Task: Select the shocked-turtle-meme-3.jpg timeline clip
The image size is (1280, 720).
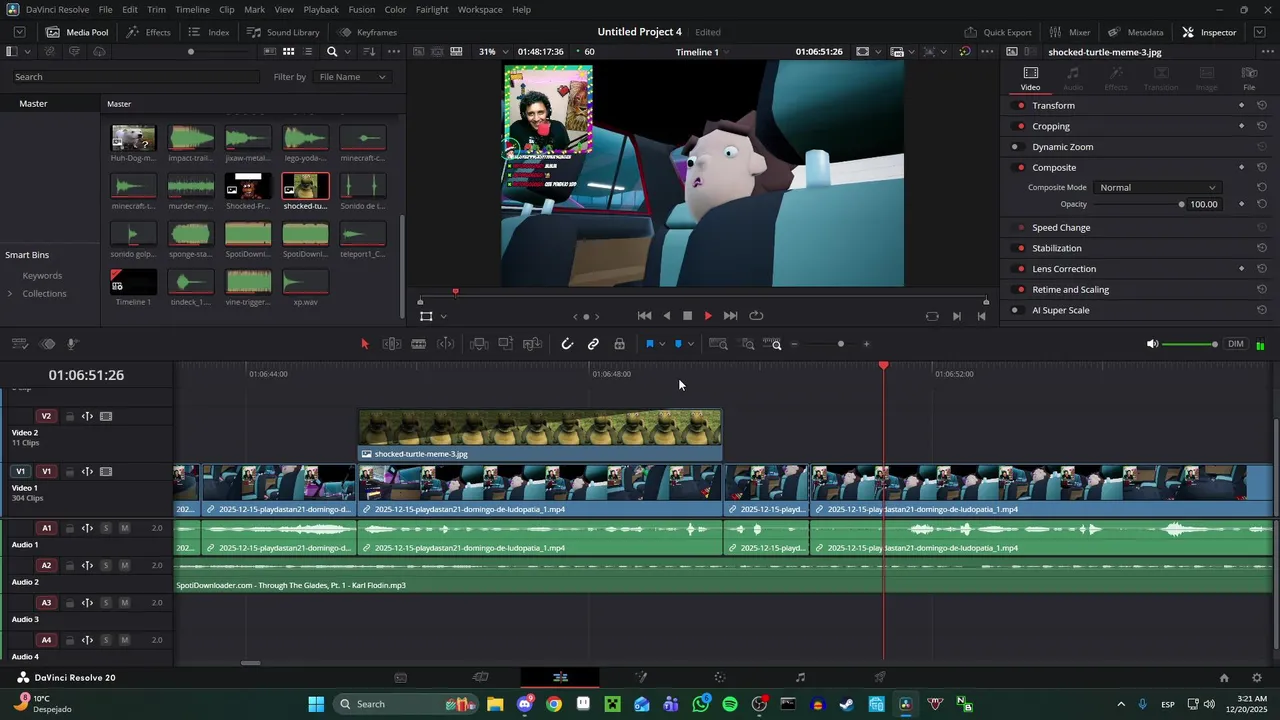Action: 540,435
